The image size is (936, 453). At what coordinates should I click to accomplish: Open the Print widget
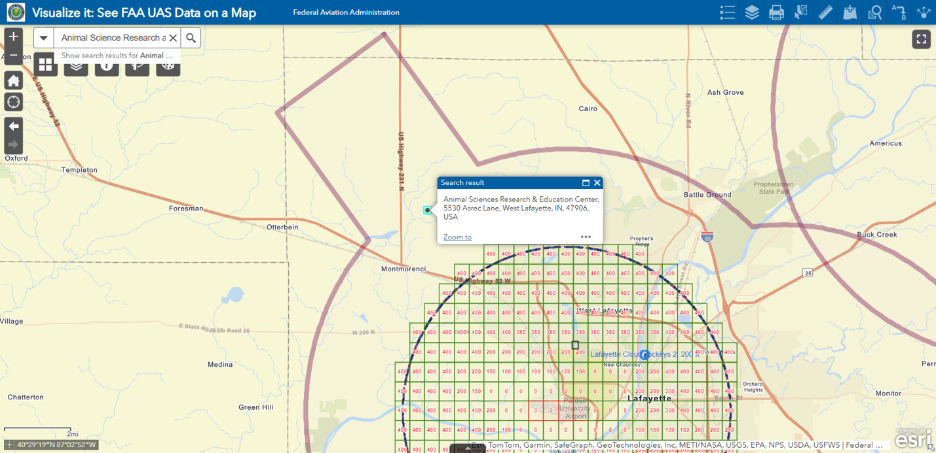tap(776, 12)
